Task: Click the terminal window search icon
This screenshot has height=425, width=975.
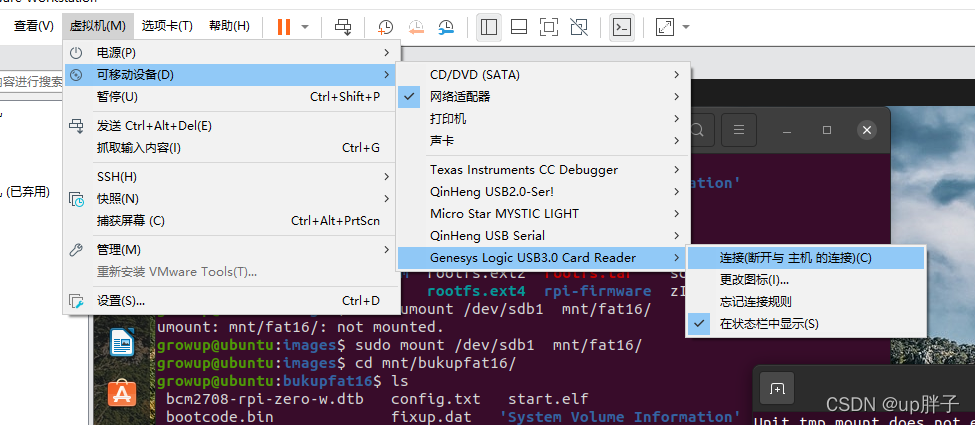Action: click(698, 130)
